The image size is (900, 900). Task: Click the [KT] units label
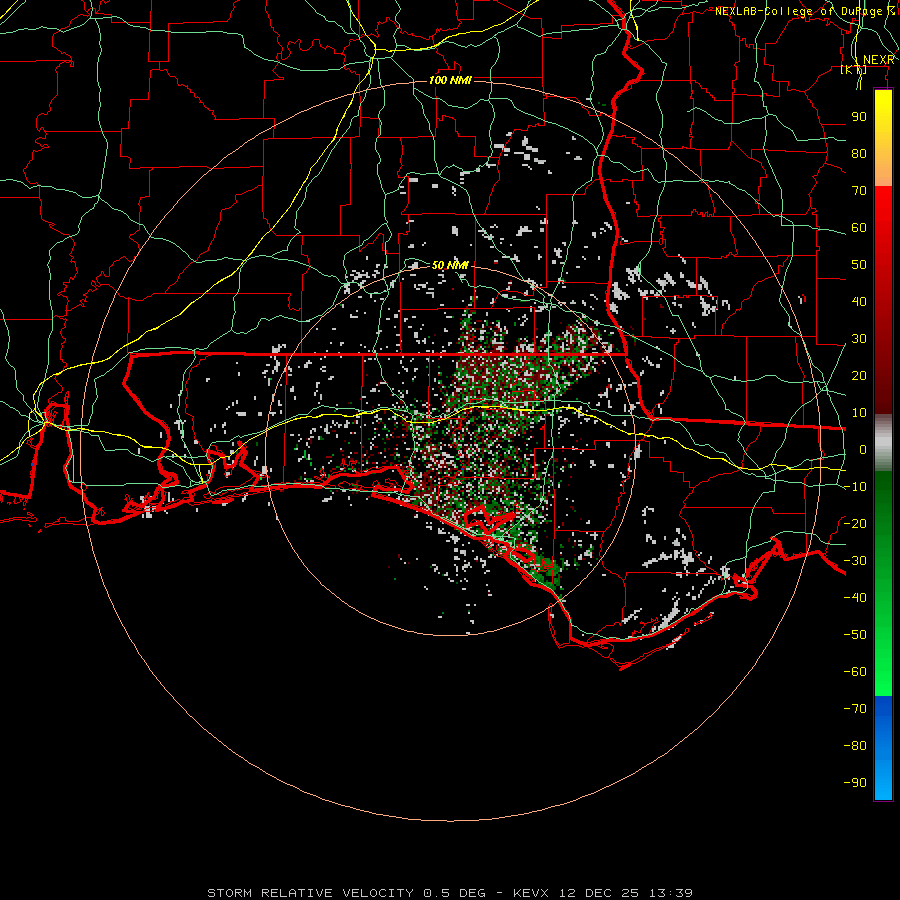pos(854,69)
